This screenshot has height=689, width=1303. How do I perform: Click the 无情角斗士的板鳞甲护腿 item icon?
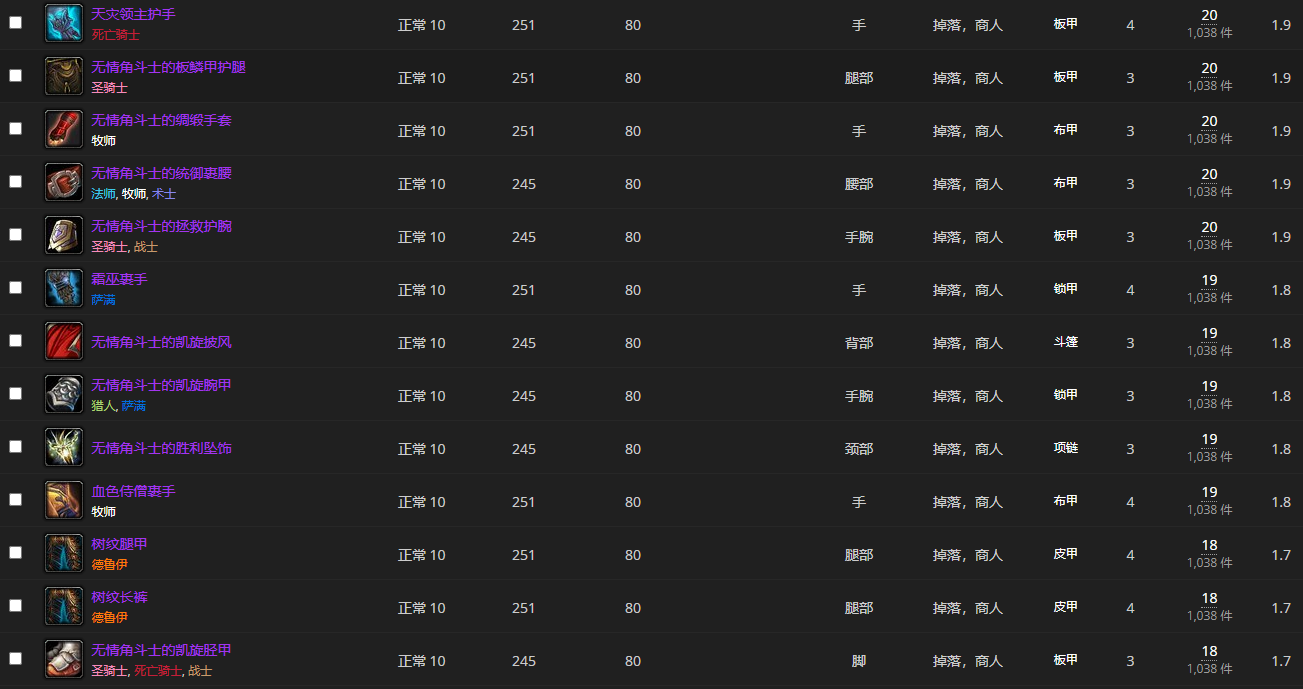(64, 76)
